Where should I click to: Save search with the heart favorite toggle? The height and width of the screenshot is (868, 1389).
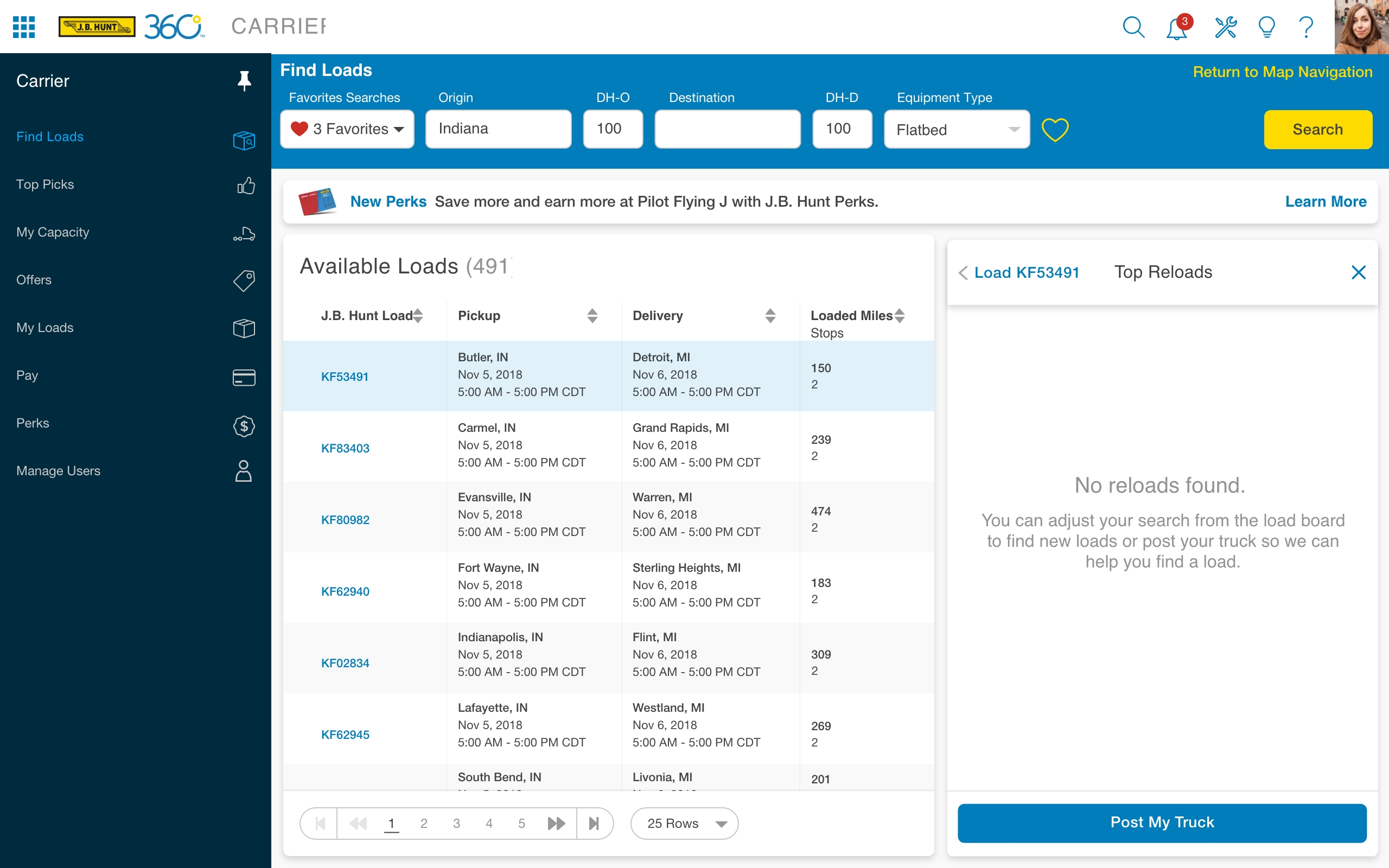tap(1055, 129)
